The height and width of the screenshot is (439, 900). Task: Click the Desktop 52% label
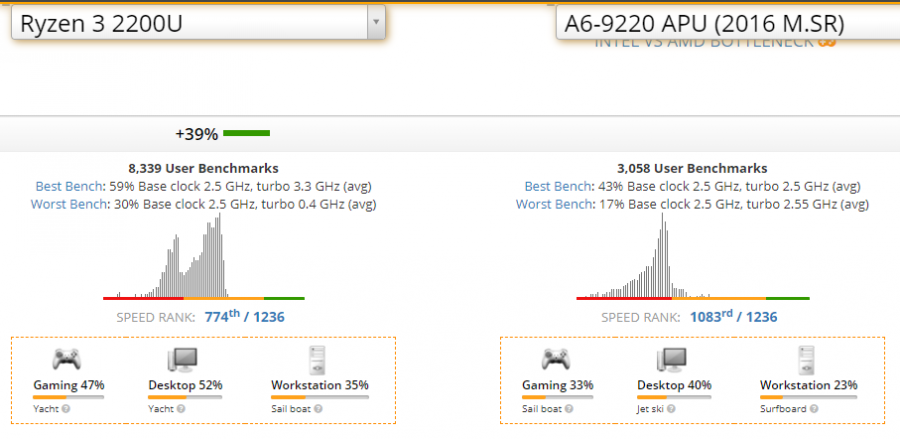tap(185, 385)
